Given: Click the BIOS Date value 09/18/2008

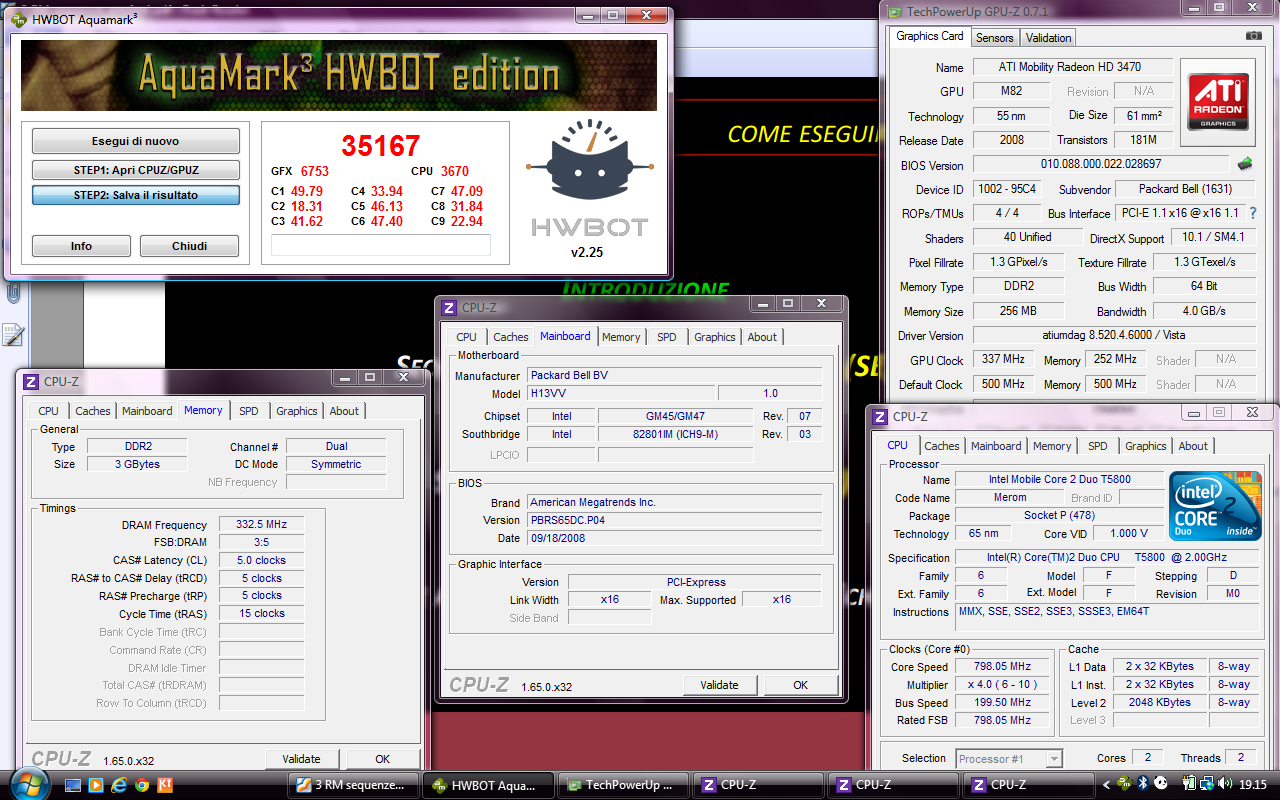Looking at the screenshot, I should coord(674,538).
